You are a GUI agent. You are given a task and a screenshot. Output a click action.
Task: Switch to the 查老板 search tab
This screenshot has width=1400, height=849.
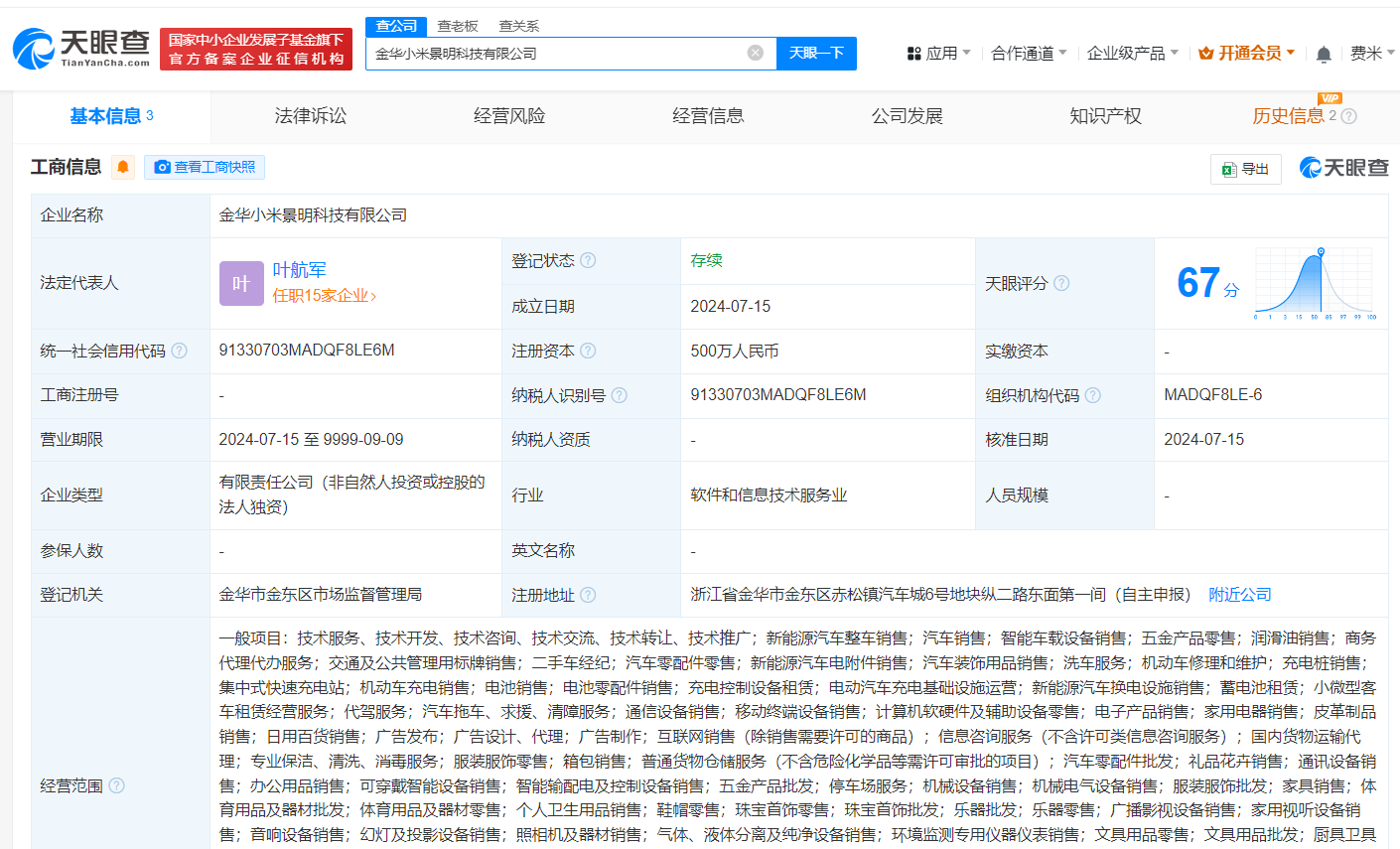click(x=457, y=26)
